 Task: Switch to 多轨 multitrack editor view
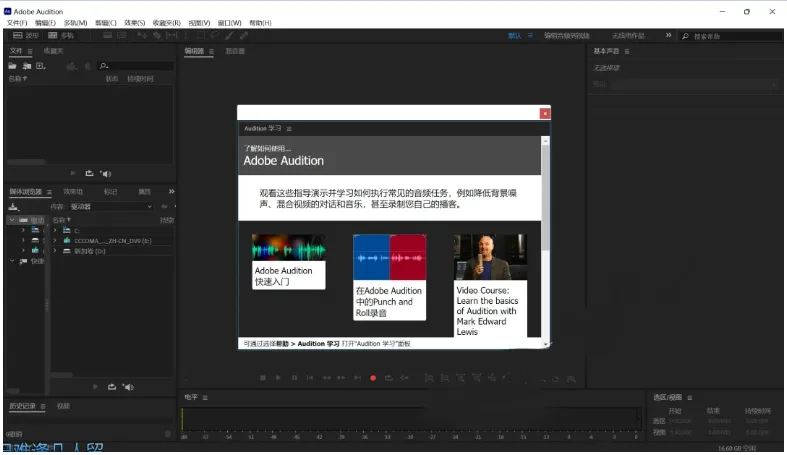pos(61,36)
